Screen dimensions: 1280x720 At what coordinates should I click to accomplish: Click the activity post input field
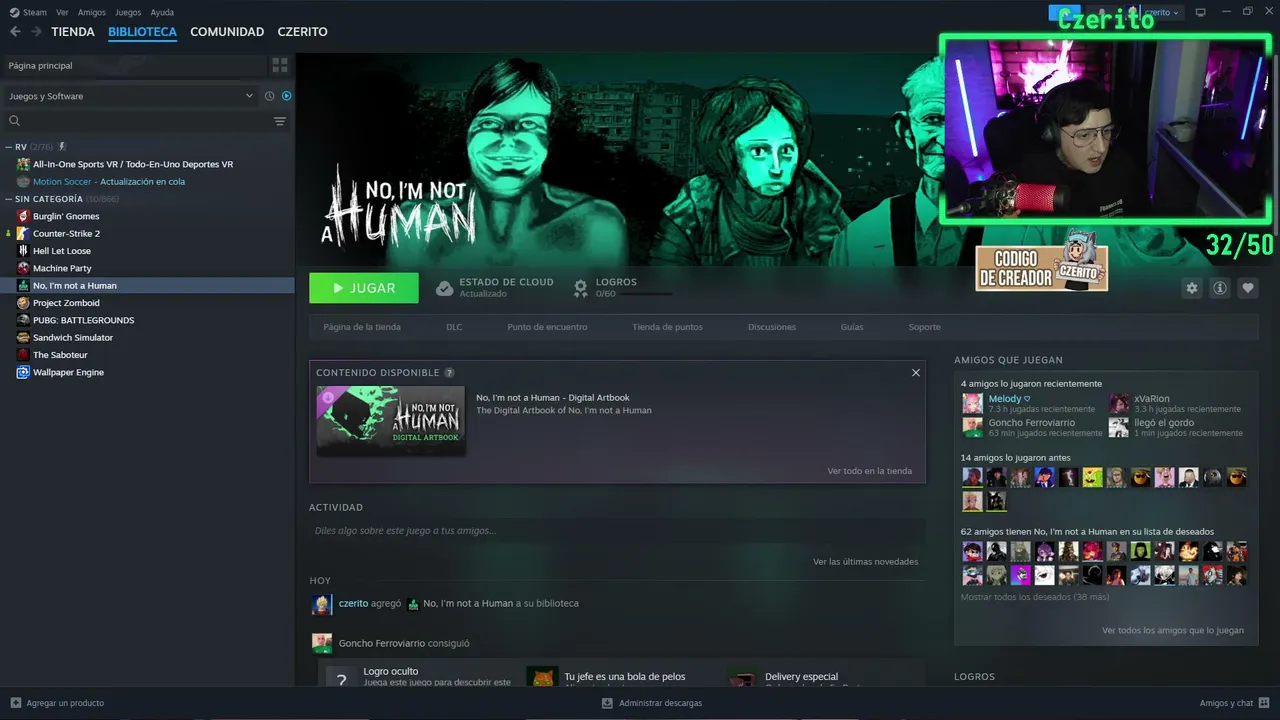617,531
